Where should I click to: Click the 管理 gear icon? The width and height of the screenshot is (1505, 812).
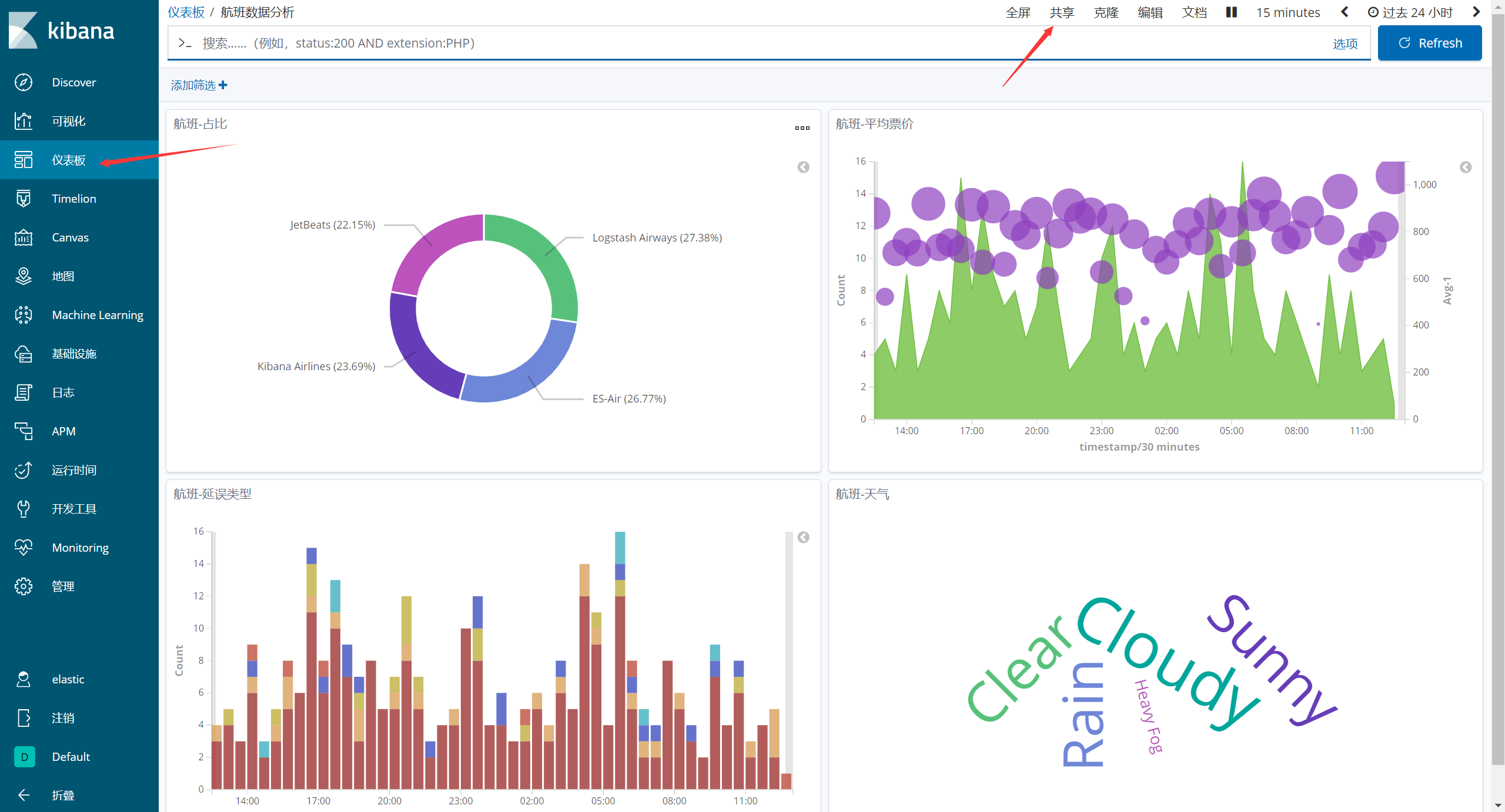(24, 586)
